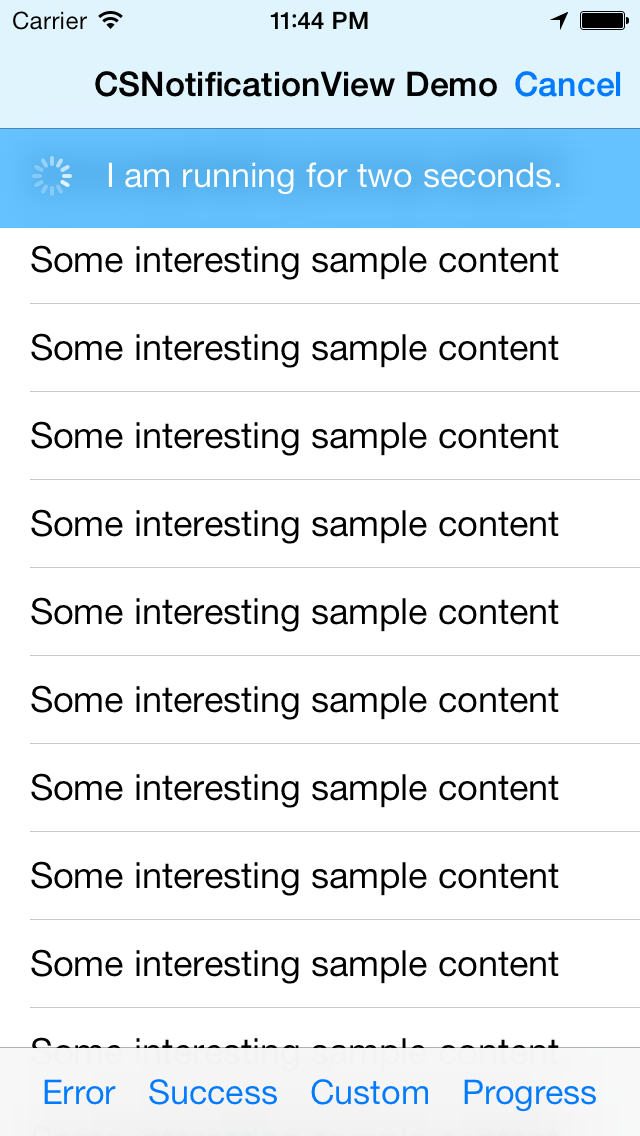Start the Progress notification

coord(530,1093)
